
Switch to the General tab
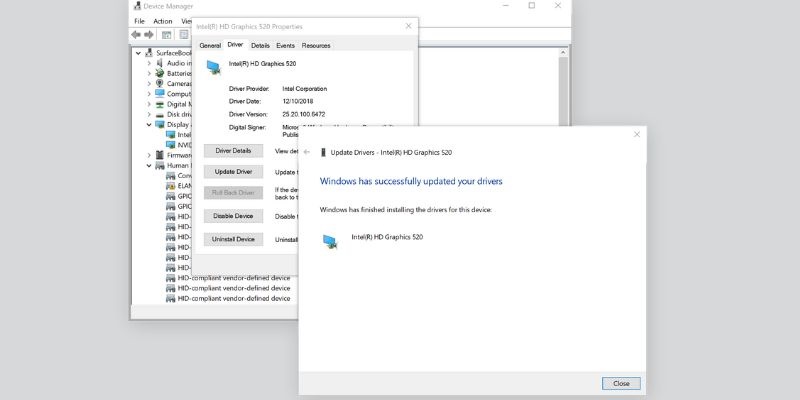pos(210,45)
